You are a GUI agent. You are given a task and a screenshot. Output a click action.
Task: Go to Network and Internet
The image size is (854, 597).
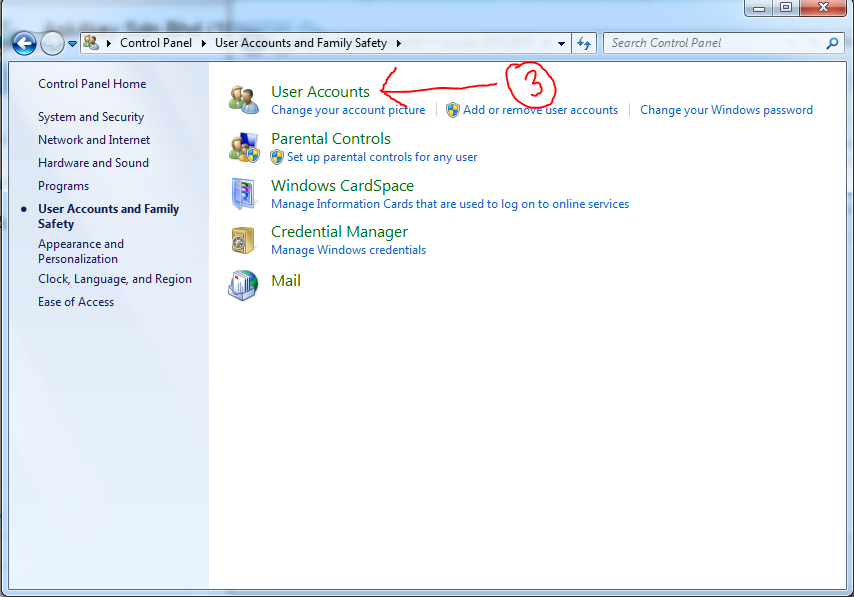point(94,140)
